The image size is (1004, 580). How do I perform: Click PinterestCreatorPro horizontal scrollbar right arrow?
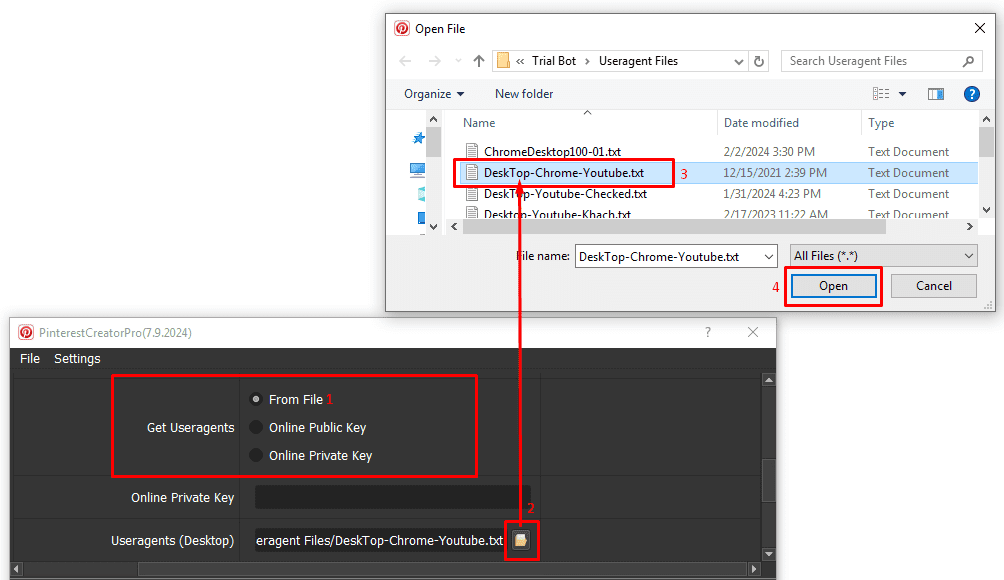point(754,568)
